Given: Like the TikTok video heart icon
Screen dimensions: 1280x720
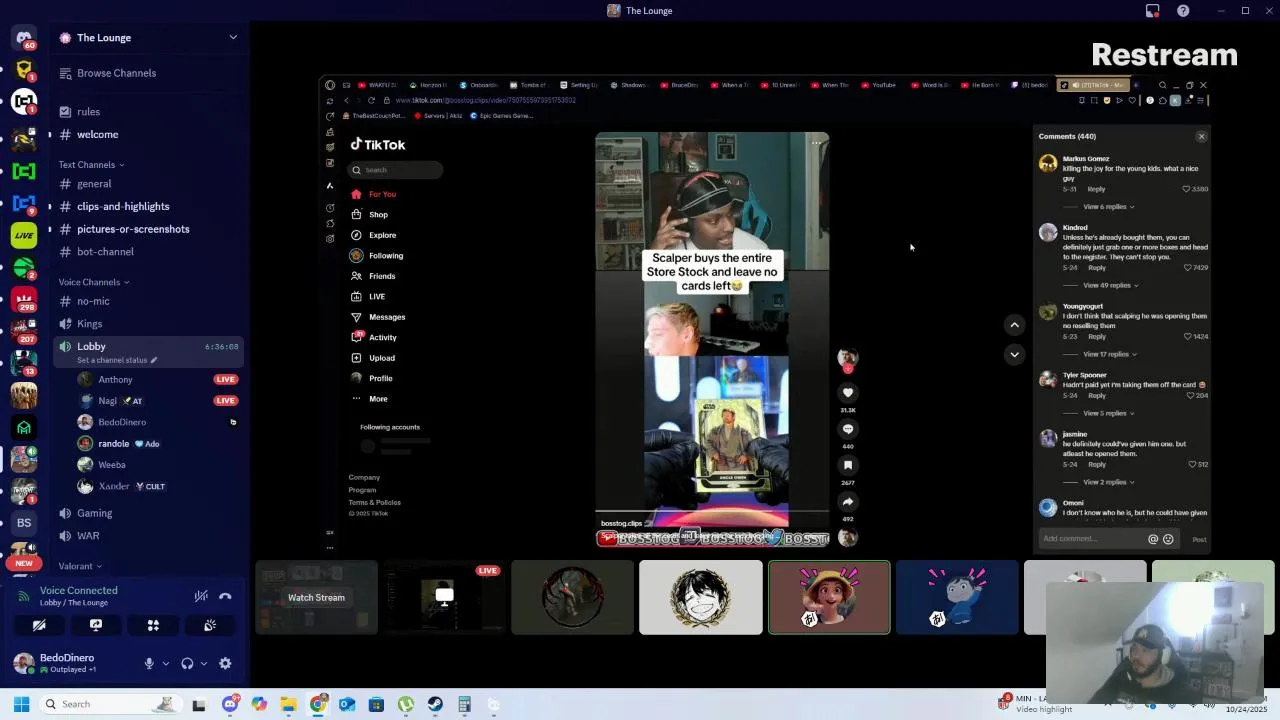Looking at the screenshot, I should 848,393.
